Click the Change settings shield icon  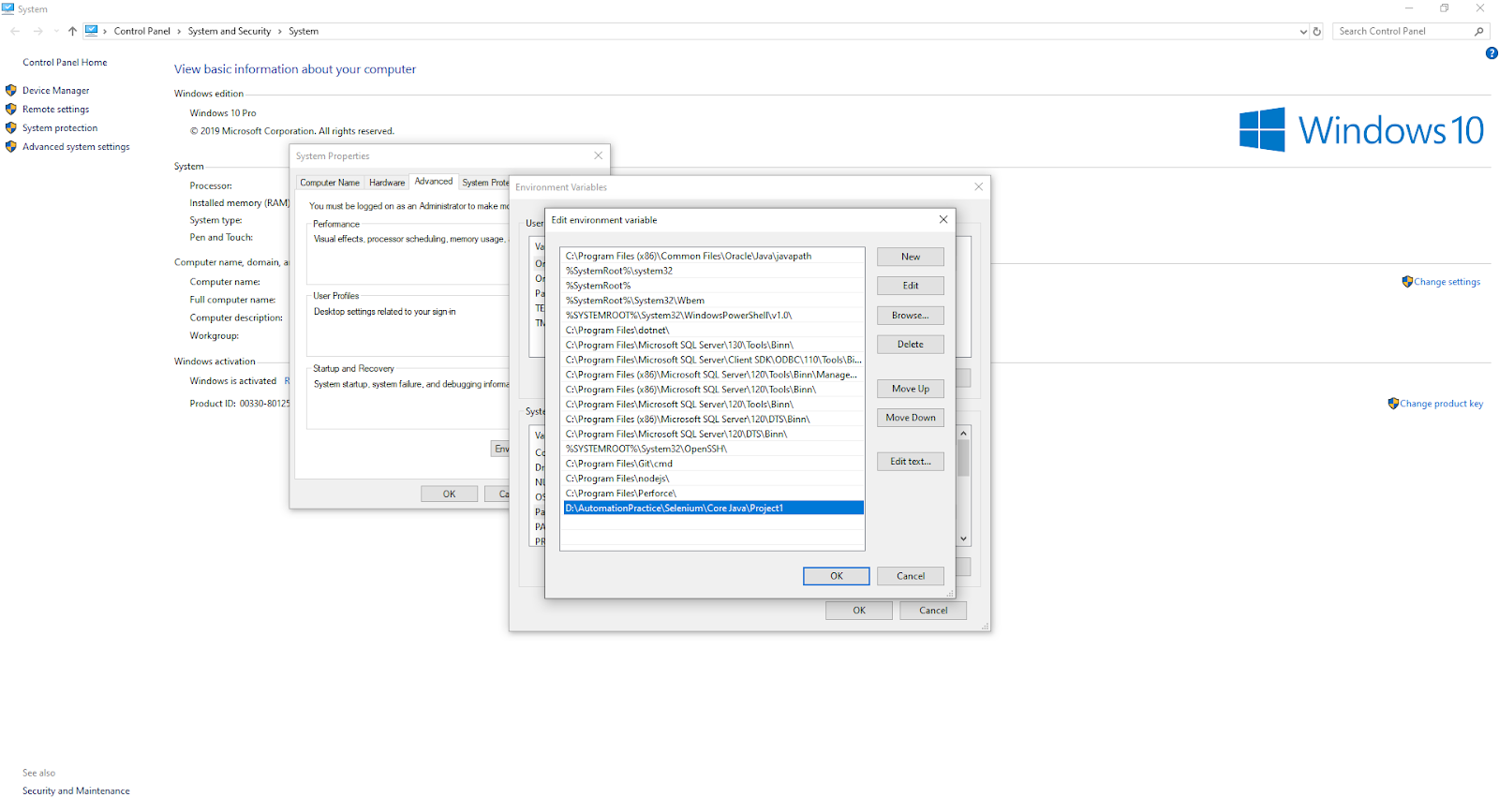click(x=1407, y=282)
